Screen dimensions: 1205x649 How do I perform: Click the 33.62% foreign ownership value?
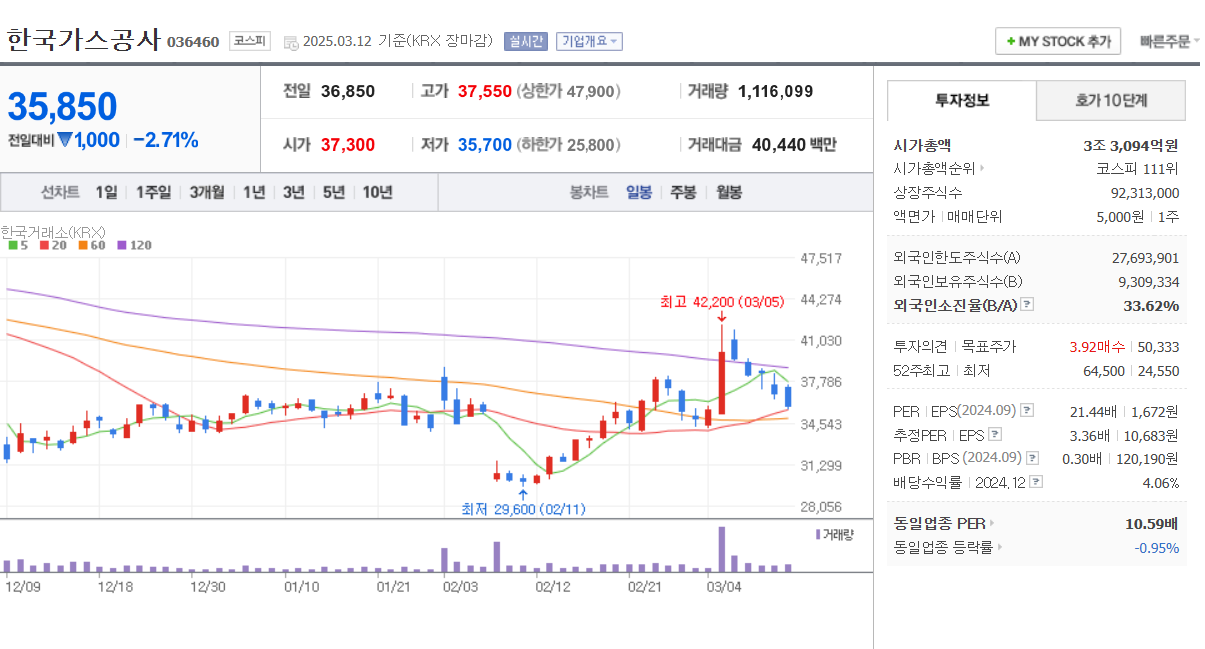[x=1151, y=305]
